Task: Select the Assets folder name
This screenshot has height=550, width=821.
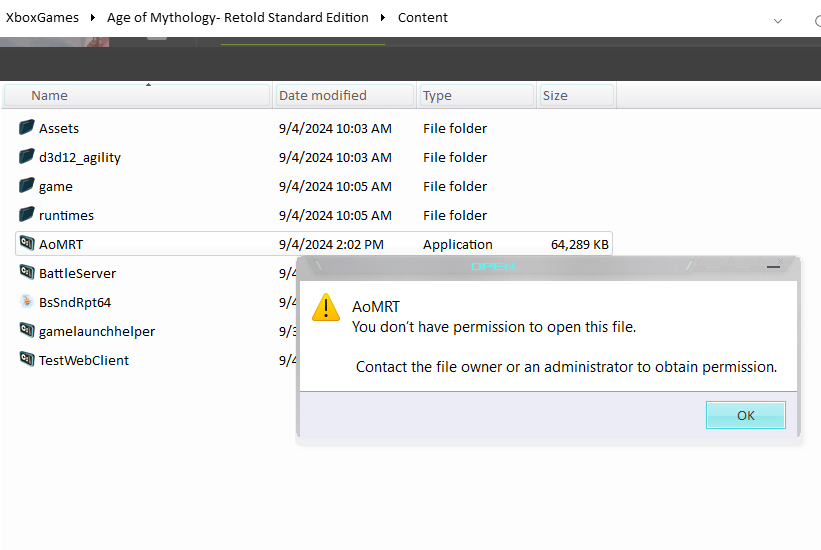Action: tap(59, 128)
